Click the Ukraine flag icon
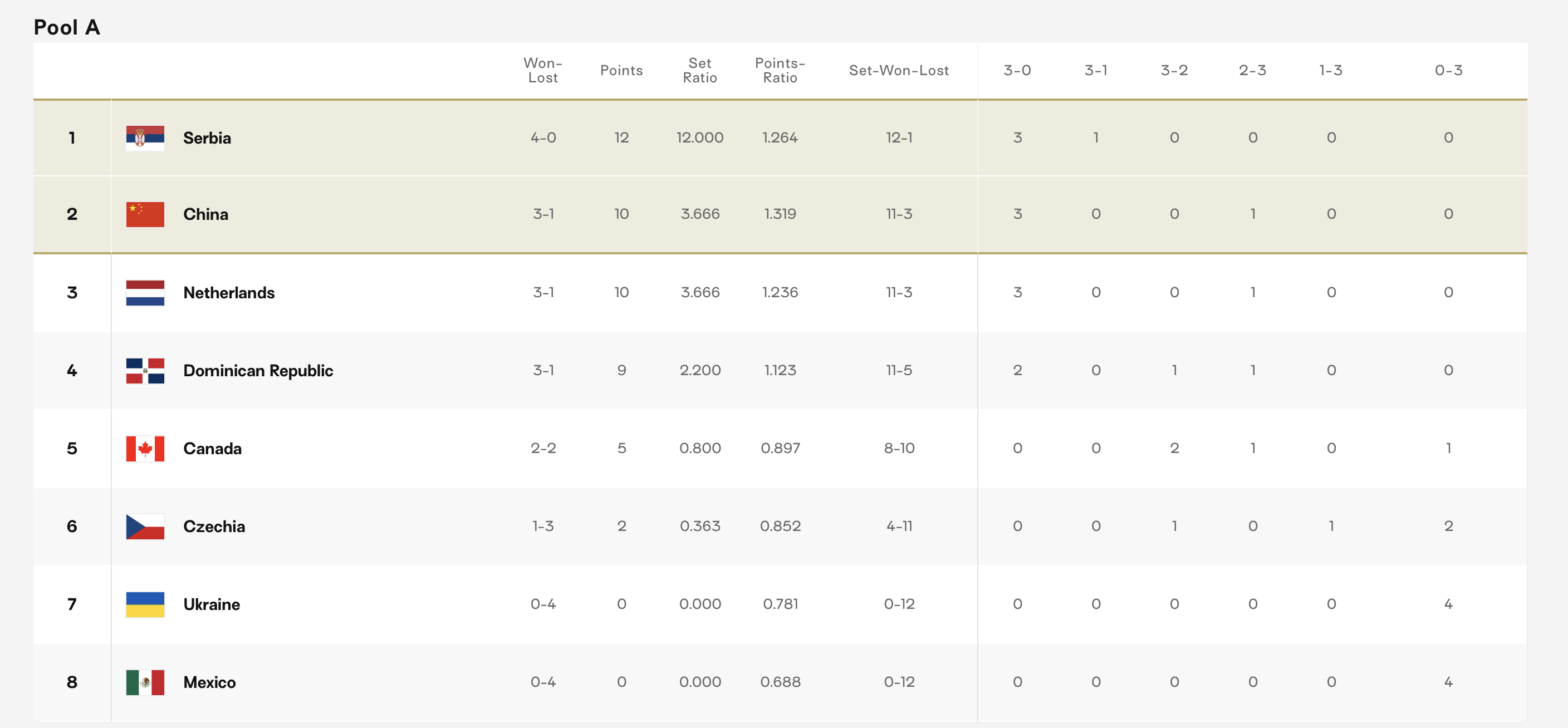Image resolution: width=1568 pixels, height=728 pixels. (x=145, y=604)
